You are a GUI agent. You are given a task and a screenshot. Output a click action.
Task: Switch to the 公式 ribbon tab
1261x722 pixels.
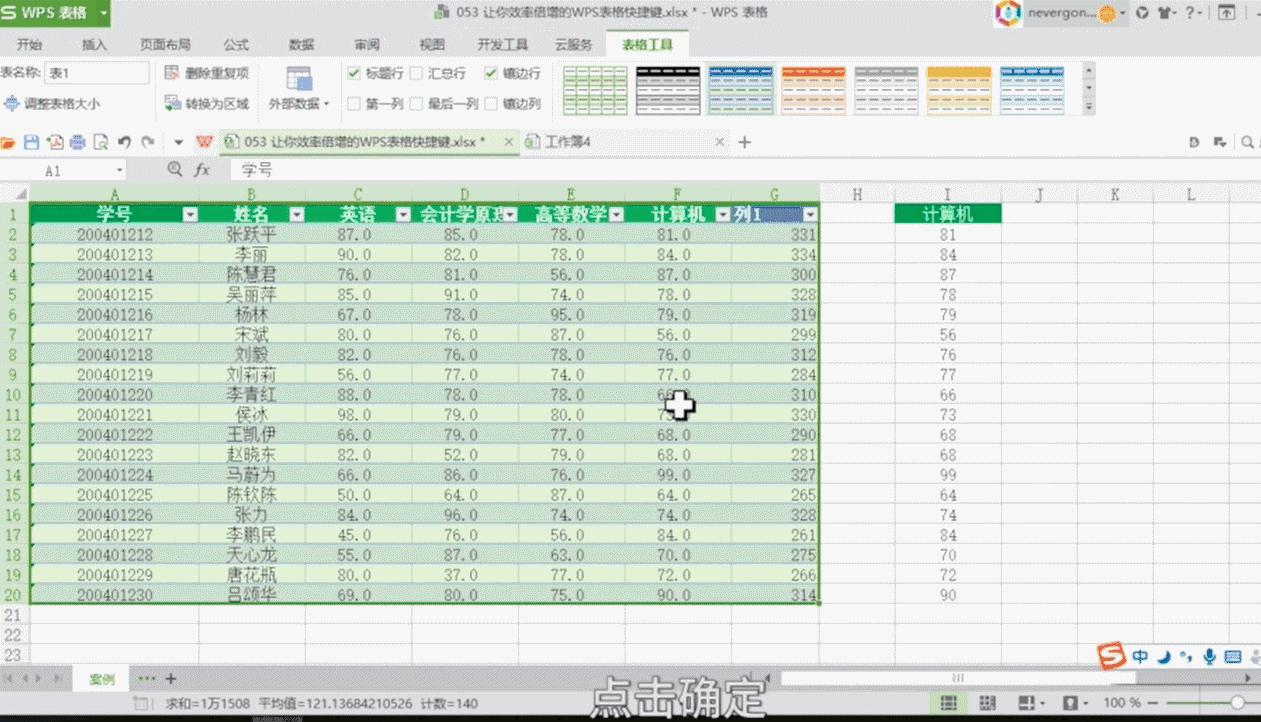coord(236,45)
